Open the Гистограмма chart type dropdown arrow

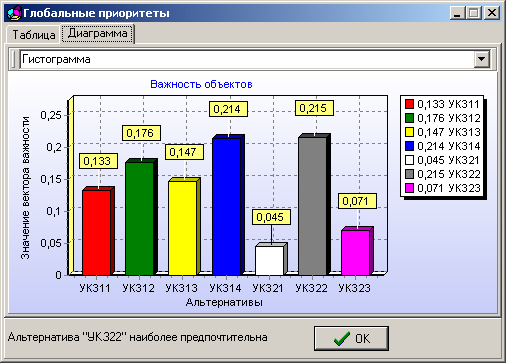tap(482, 59)
